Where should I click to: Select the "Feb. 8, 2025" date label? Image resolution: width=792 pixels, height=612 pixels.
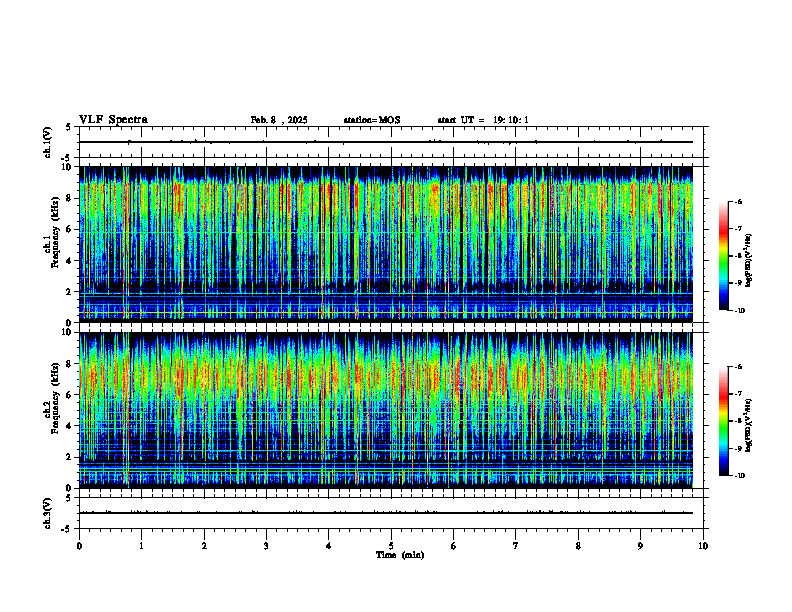(279, 120)
